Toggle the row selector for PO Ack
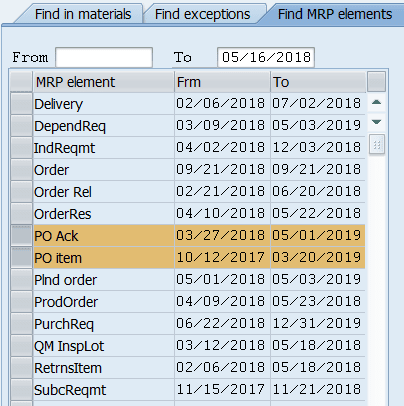404x406 pixels. pos(22,236)
